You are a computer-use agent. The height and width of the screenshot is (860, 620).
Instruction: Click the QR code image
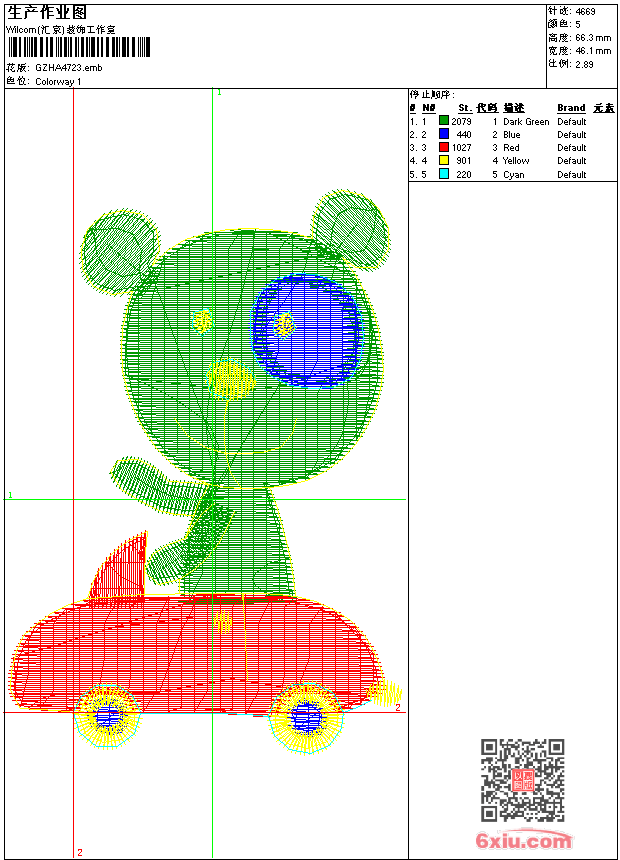coord(523,780)
